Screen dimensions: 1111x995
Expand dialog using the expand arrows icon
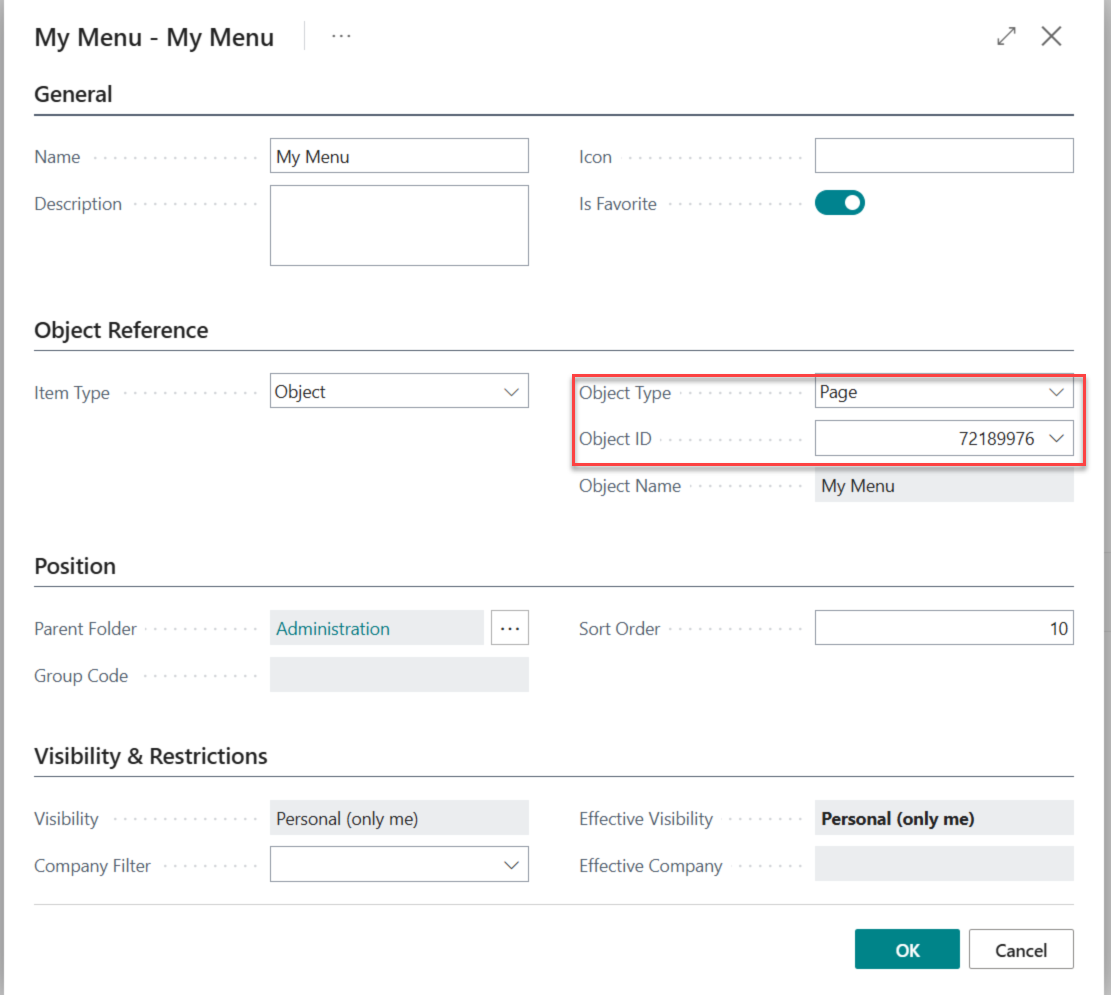pos(1006,37)
